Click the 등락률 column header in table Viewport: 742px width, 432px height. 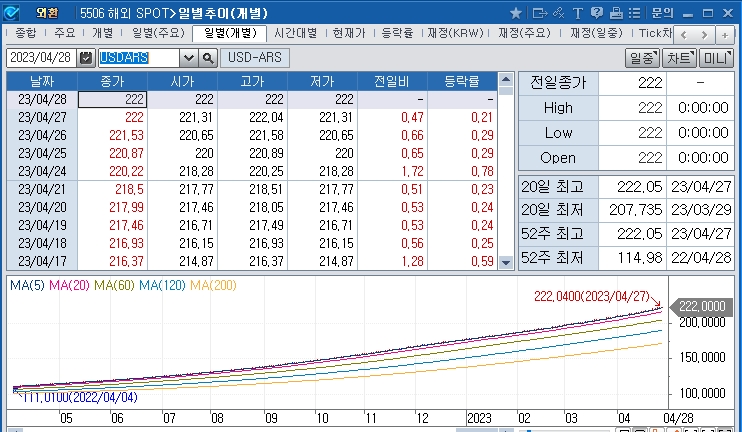462,81
